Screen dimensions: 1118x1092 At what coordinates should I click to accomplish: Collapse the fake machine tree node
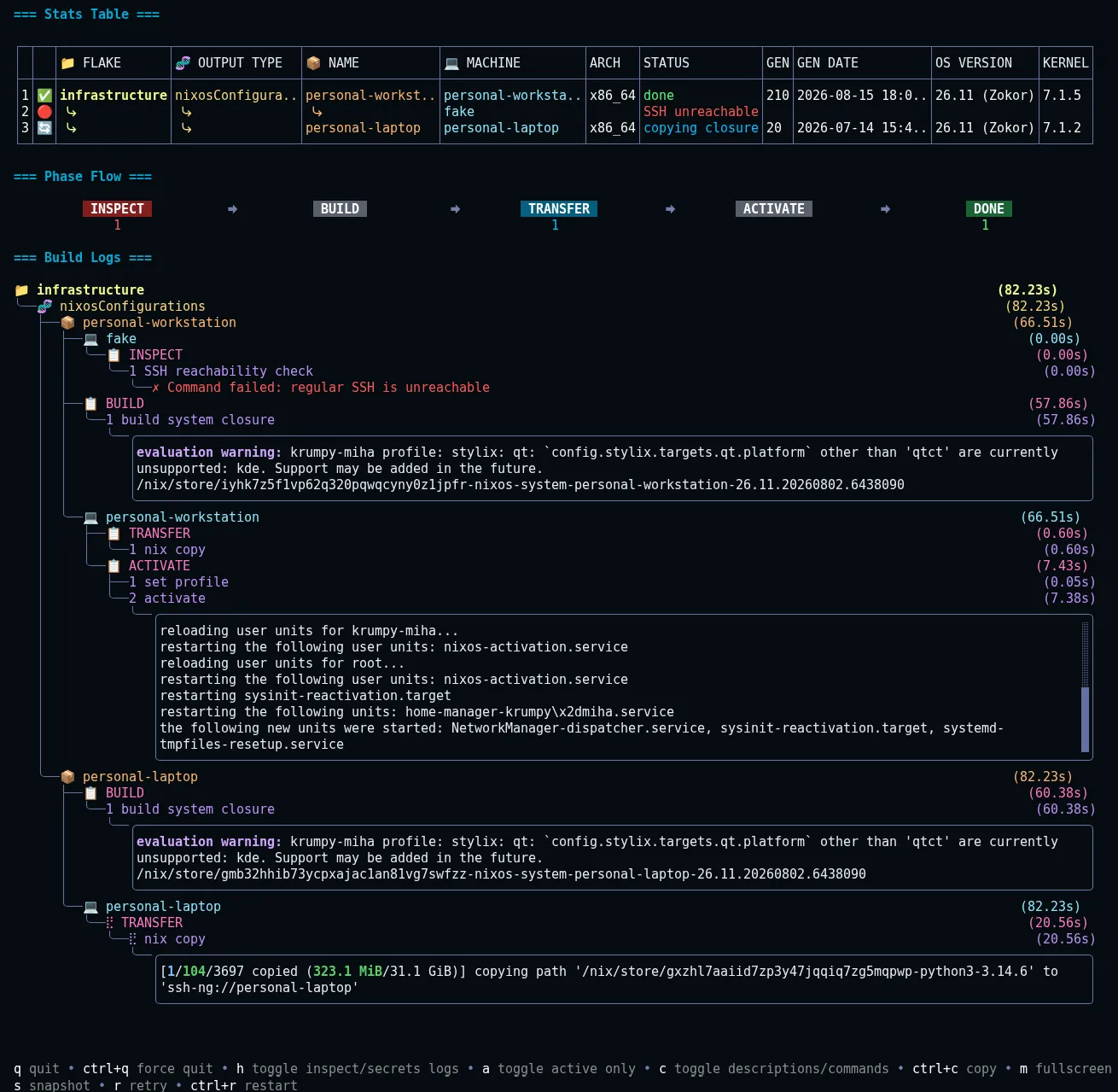click(x=121, y=339)
